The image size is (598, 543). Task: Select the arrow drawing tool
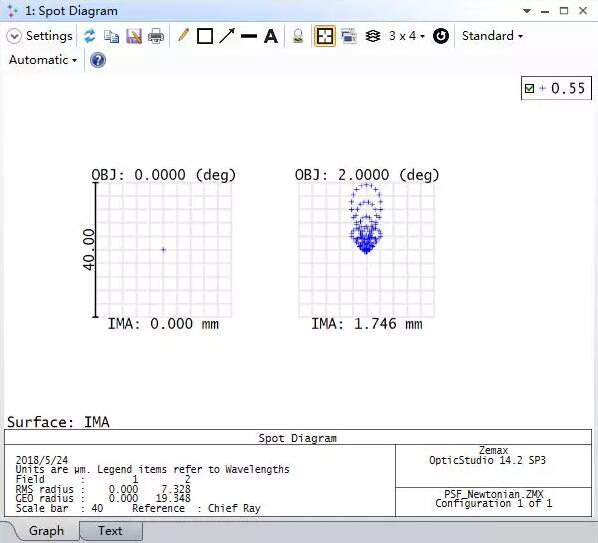(227, 36)
